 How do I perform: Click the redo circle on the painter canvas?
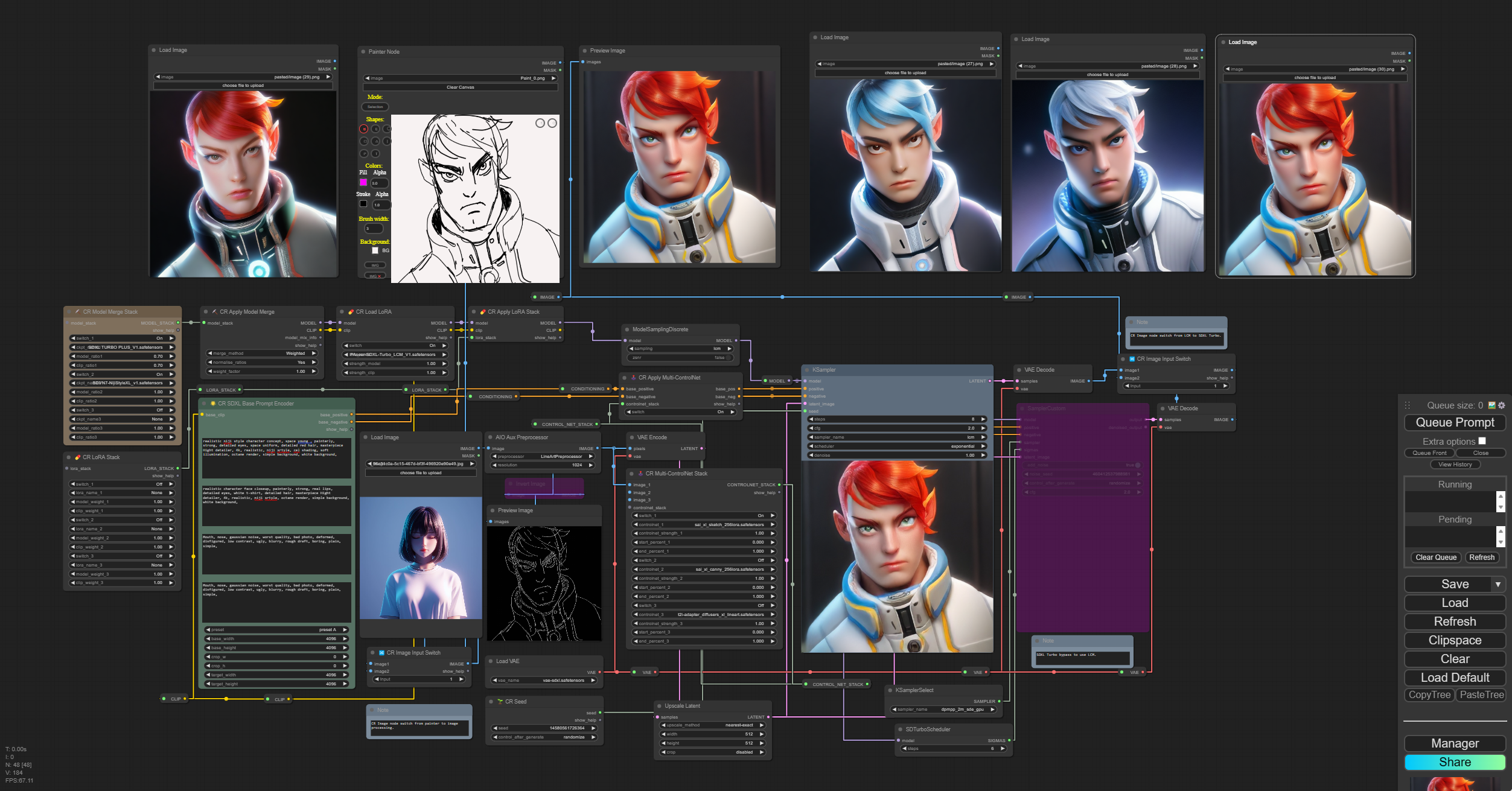click(x=552, y=123)
